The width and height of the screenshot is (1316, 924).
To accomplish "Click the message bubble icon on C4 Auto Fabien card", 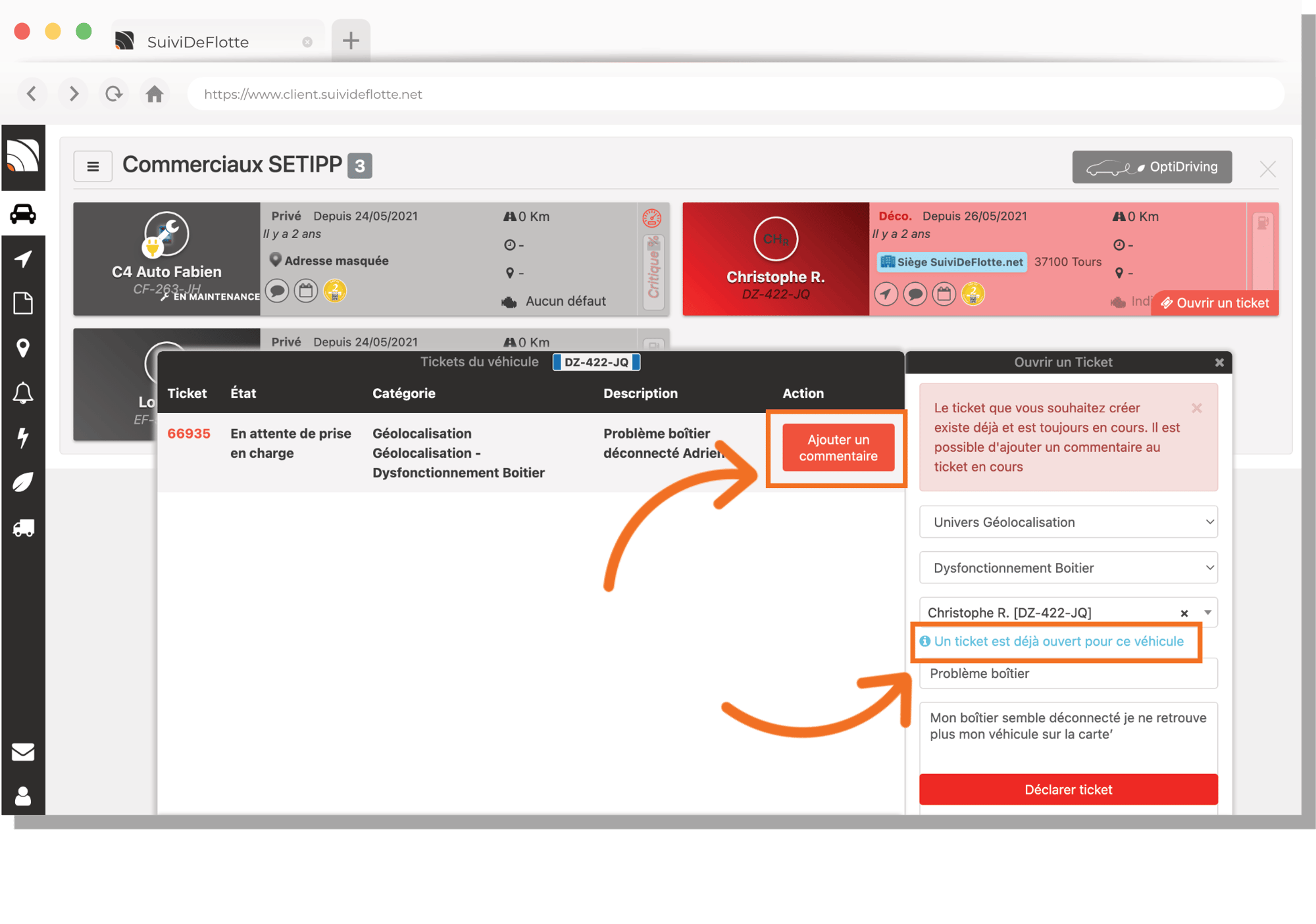I will (x=277, y=291).
